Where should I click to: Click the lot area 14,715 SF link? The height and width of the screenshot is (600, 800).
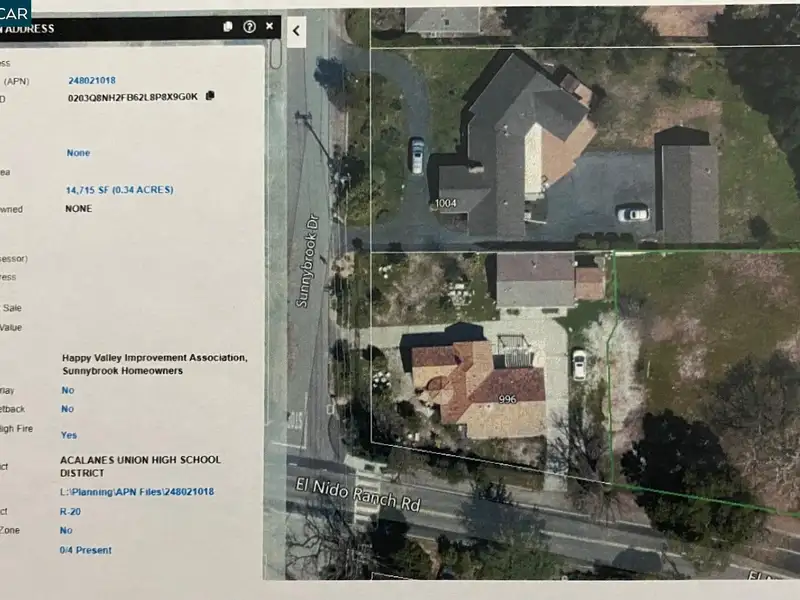119,189
